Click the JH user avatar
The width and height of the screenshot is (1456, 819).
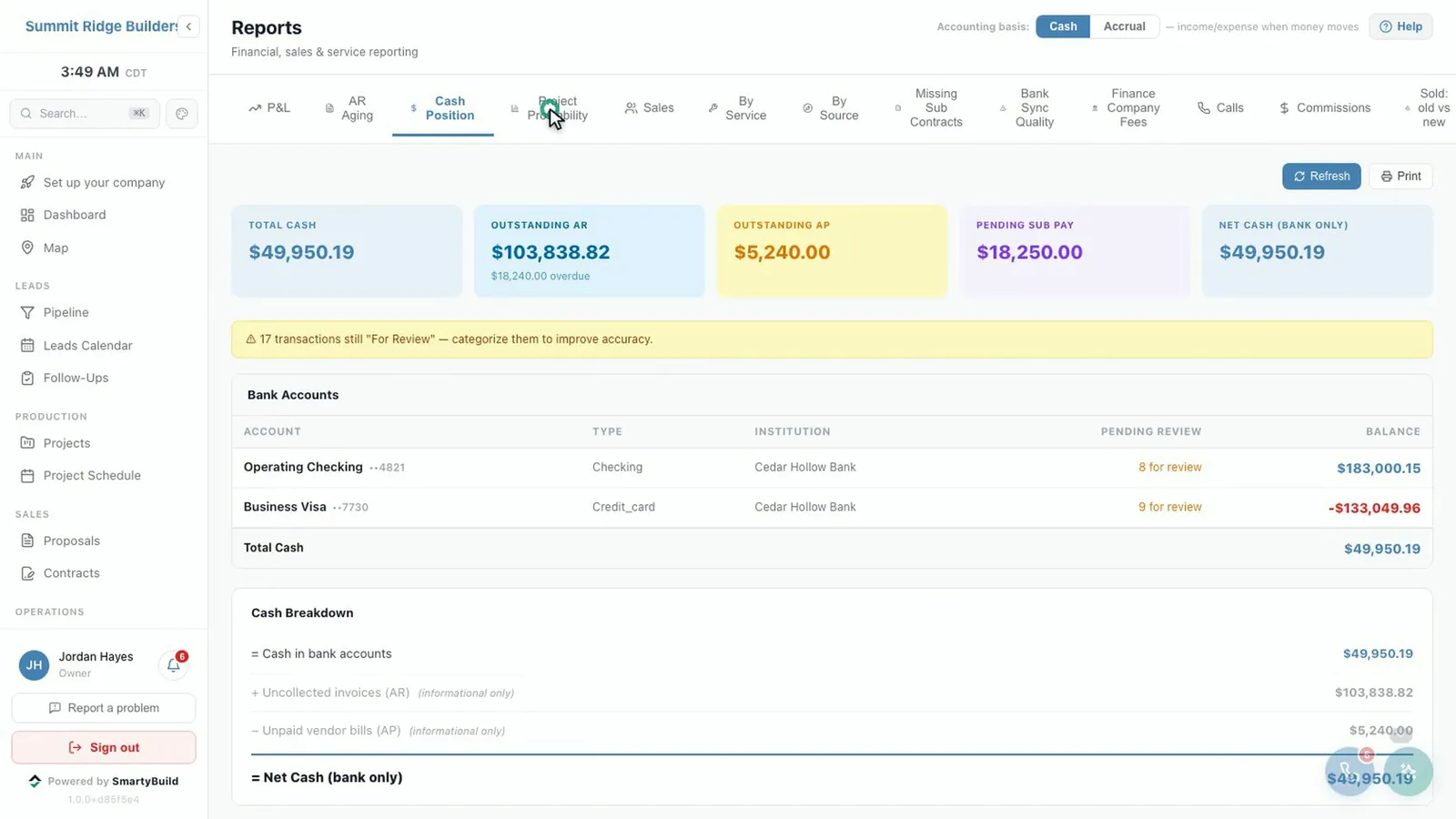[x=35, y=665]
